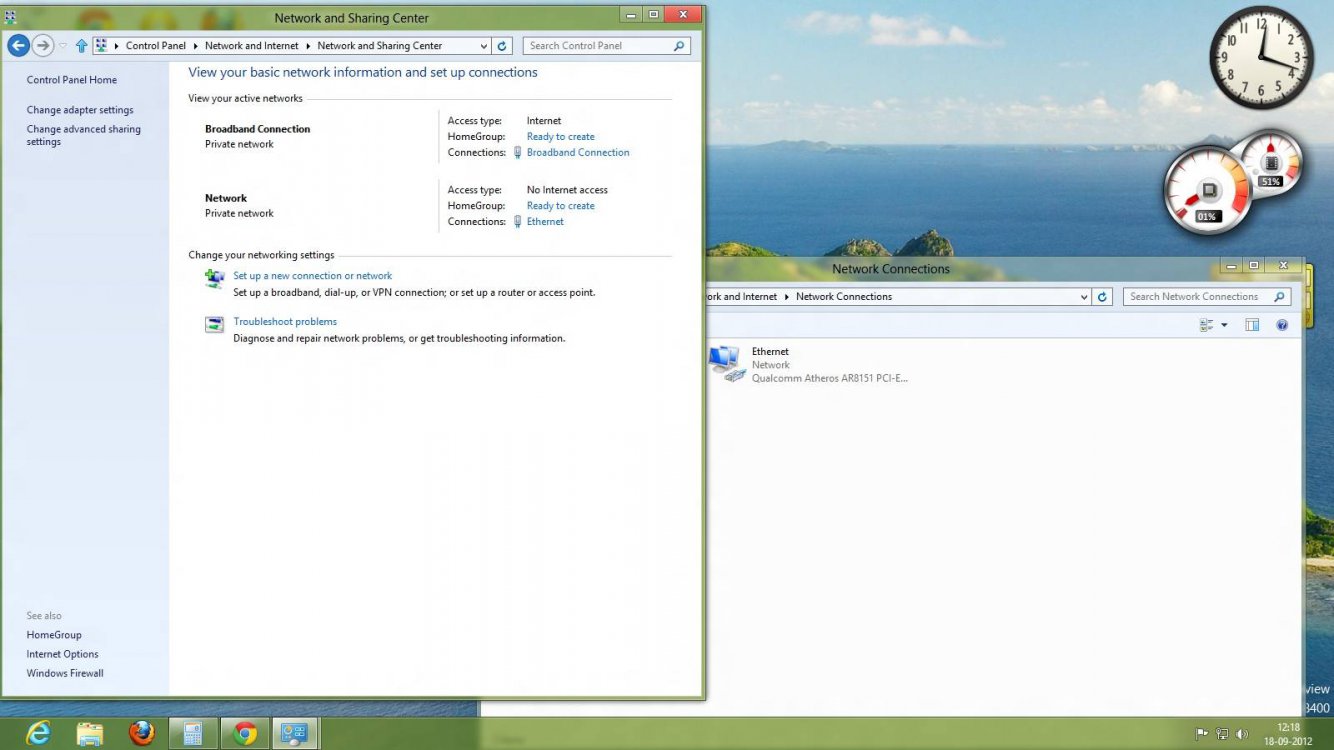Click Ready to create for Network HomeGroup
The width and height of the screenshot is (1334, 750).
pyautogui.click(x=561, y=206)
